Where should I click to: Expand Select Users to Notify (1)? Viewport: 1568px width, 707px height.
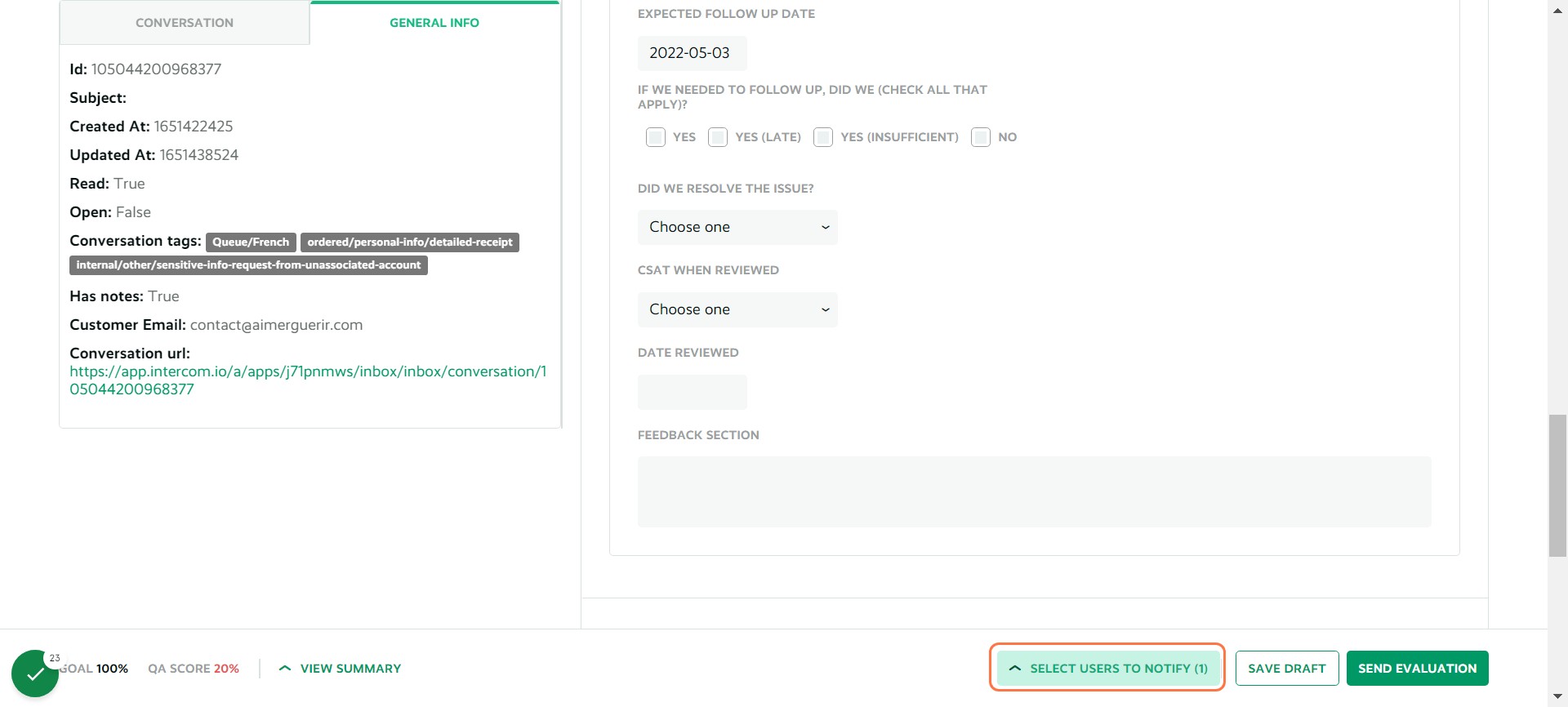coord(1107,668)
